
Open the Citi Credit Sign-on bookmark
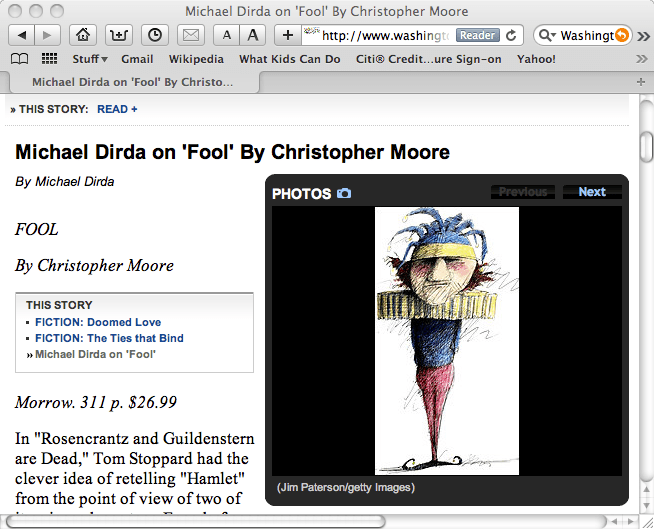pyautogui.click(x=428, y=59)
